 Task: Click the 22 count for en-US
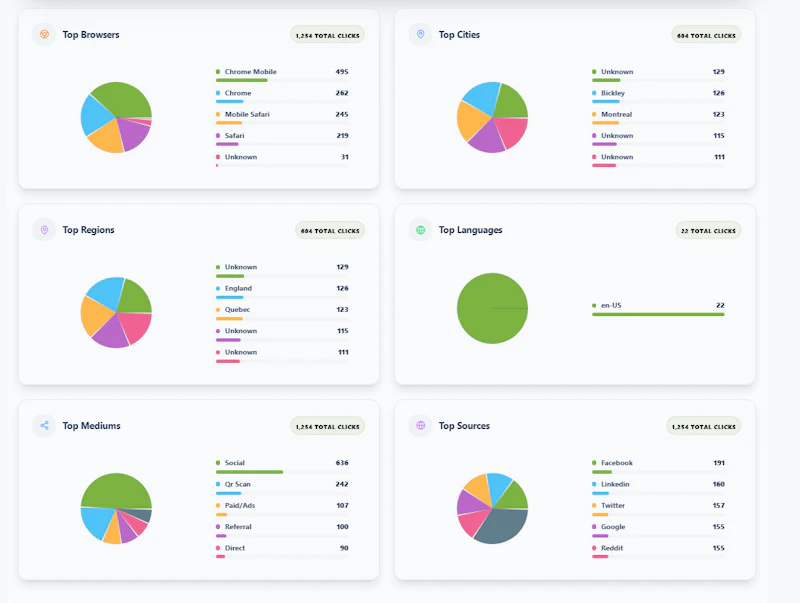coord(720,306)
